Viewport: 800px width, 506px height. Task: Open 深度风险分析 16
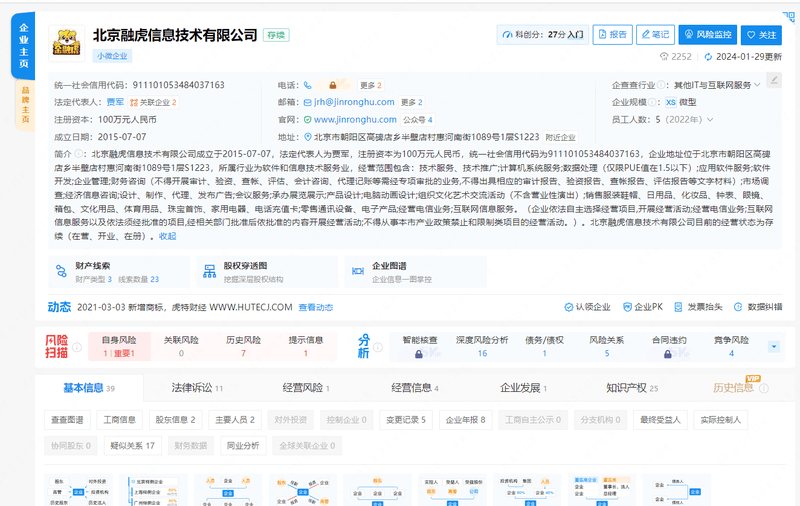(x=482, y=346)
